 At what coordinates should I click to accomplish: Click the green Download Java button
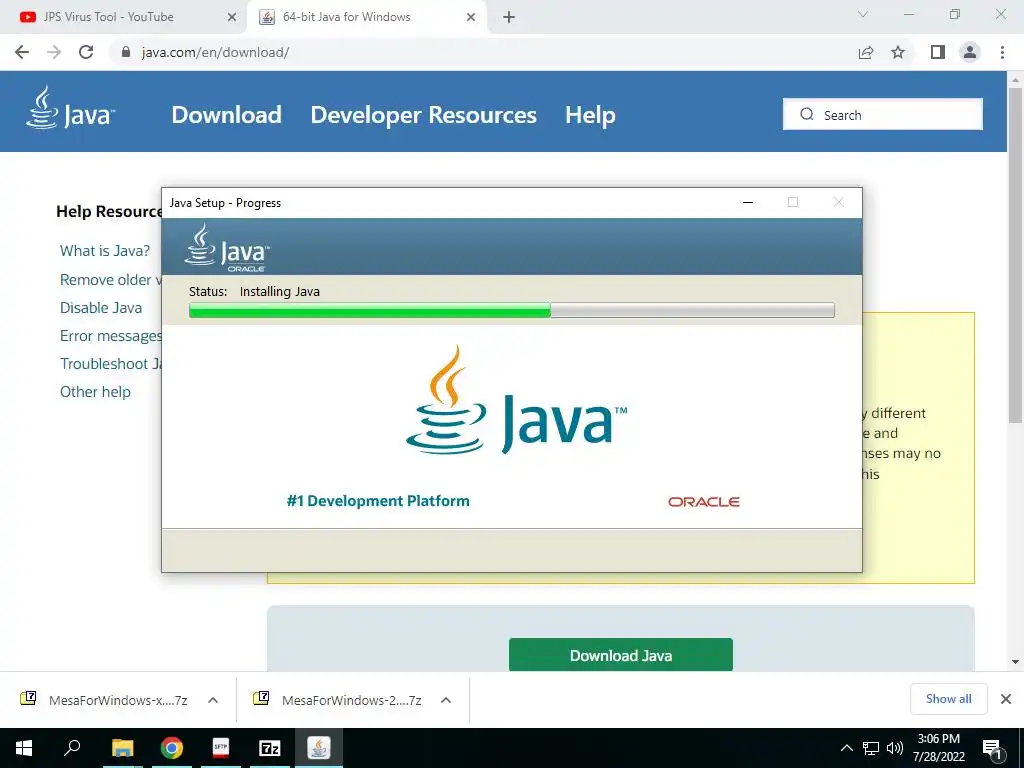coord(620,655)
